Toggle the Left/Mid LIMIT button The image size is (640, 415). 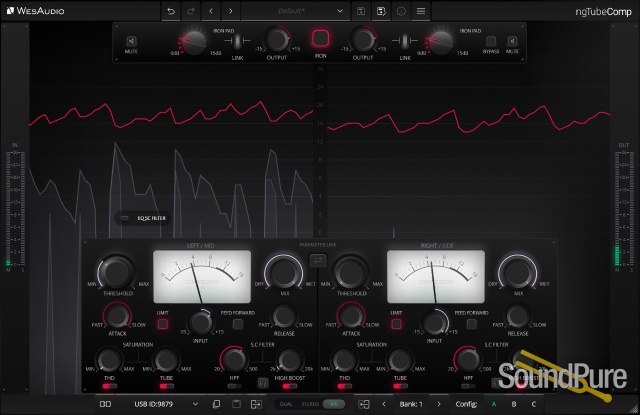pos(162,324)
